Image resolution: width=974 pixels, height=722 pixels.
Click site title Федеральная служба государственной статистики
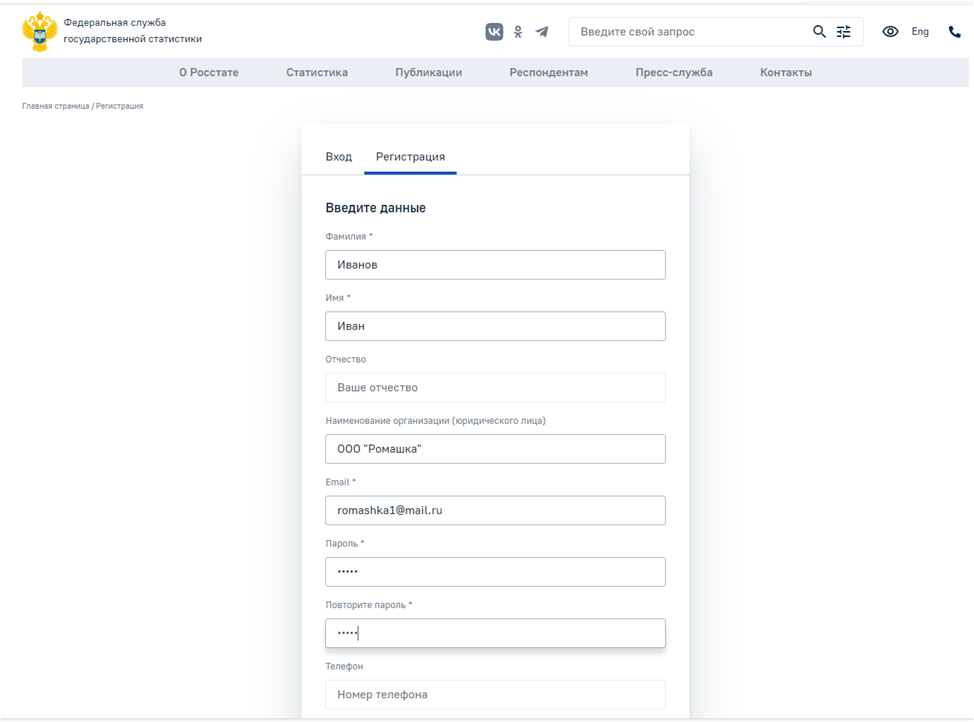coord(132,30)
